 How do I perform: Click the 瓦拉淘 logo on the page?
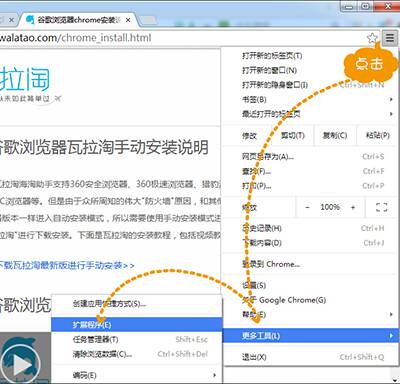click(25, 79)
